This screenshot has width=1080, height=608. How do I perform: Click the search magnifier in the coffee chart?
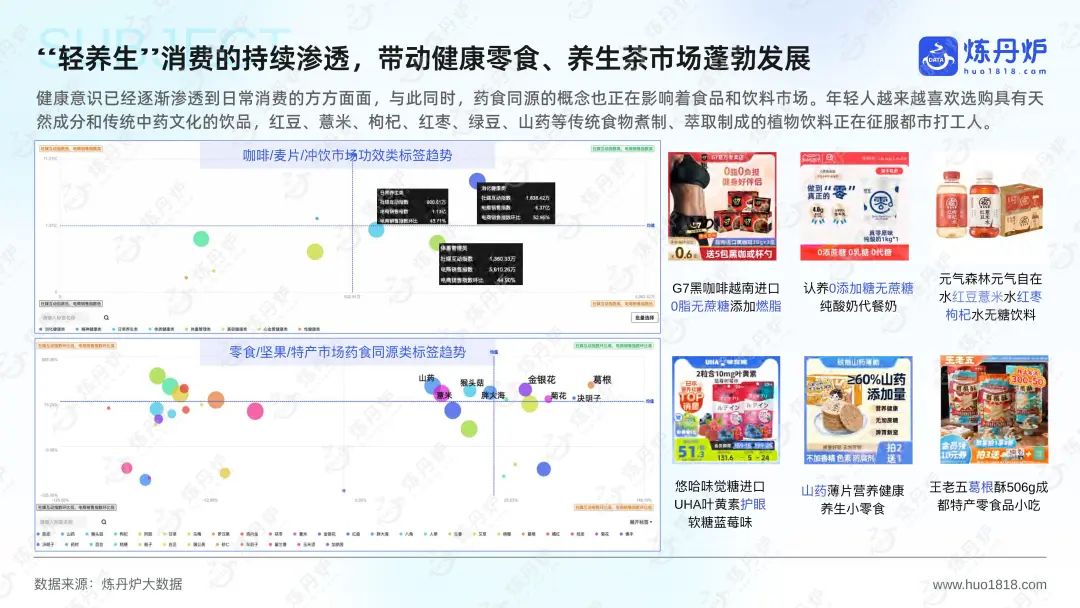106,317
